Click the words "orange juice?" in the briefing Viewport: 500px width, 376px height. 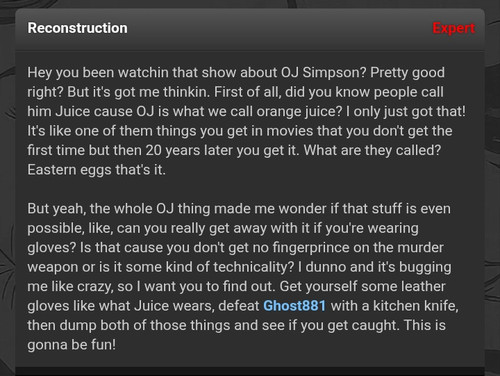(x=299, y=112)
